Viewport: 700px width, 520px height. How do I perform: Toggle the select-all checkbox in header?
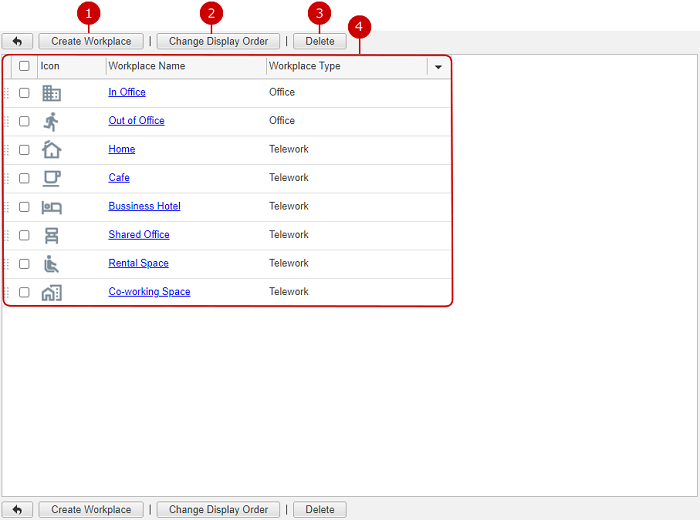click(x=24, y=66)
